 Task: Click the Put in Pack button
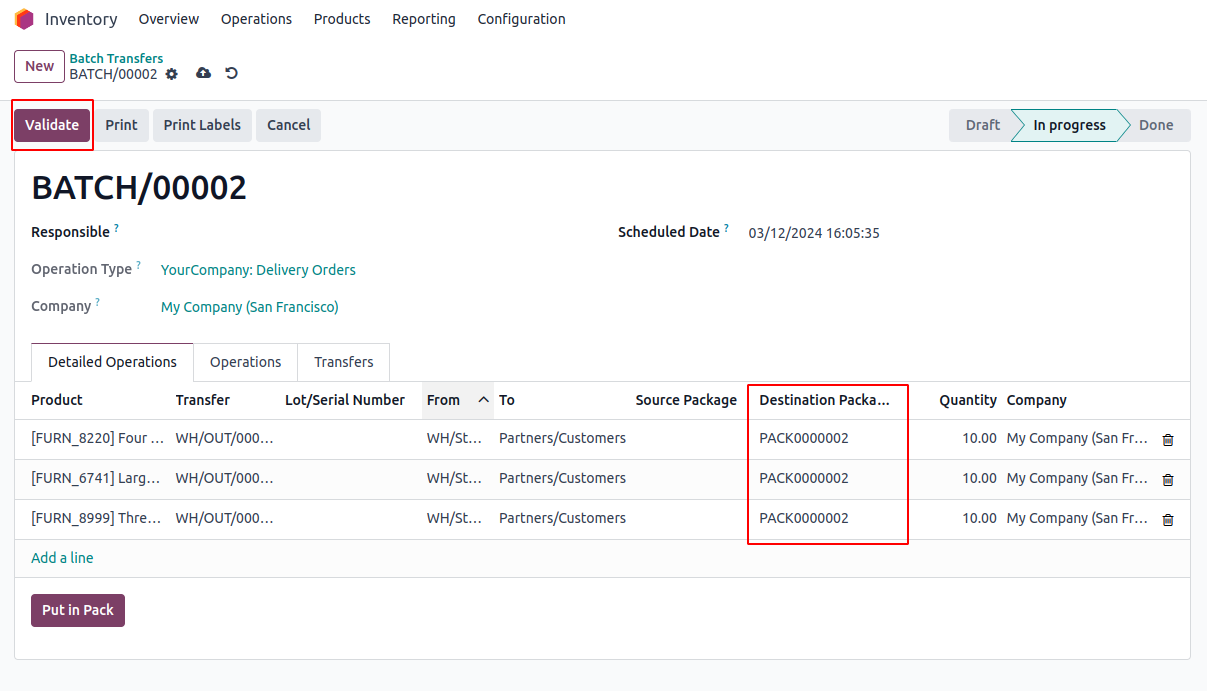(x=78, y=610)
